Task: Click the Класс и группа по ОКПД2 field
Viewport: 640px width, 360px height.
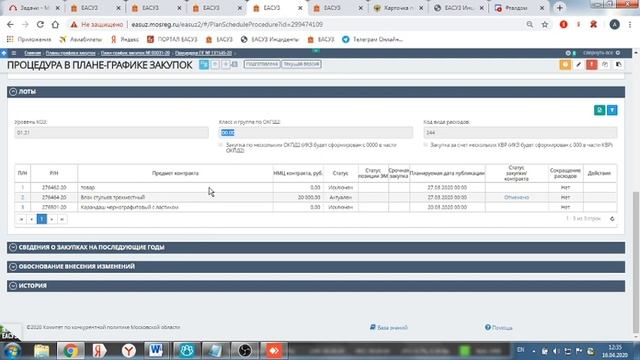Action: tap(316, 133)
